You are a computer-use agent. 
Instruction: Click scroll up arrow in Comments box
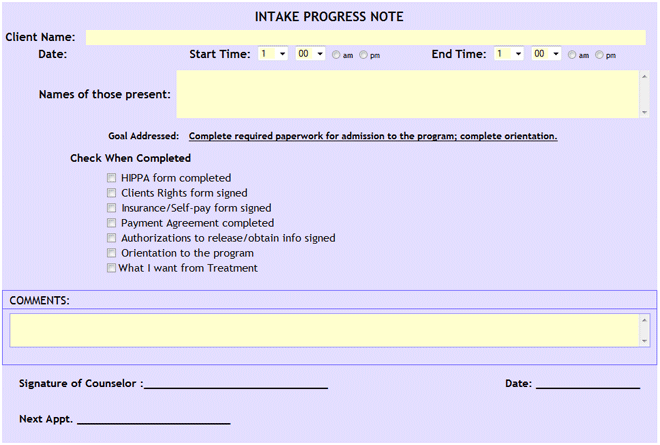pos(644,320)
